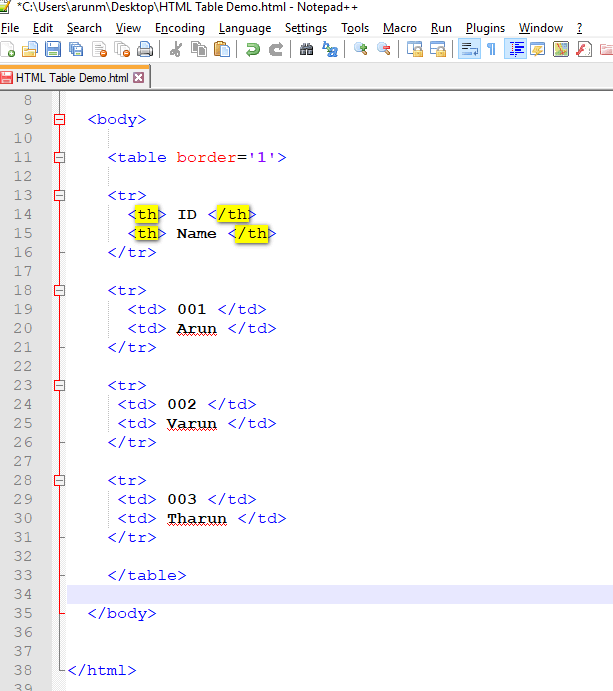Click the Save All icon
Image resolution: width=613 pixels, height=691 pixels.
[76, 49]
